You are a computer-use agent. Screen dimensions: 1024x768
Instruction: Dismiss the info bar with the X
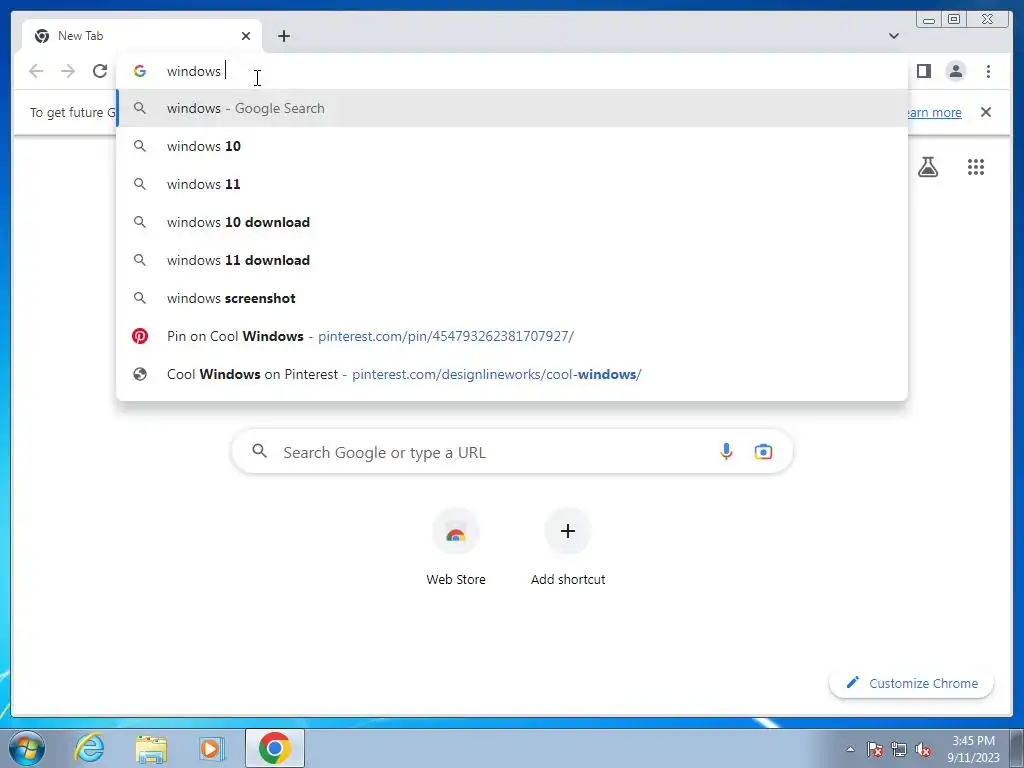tap(985, 112)
